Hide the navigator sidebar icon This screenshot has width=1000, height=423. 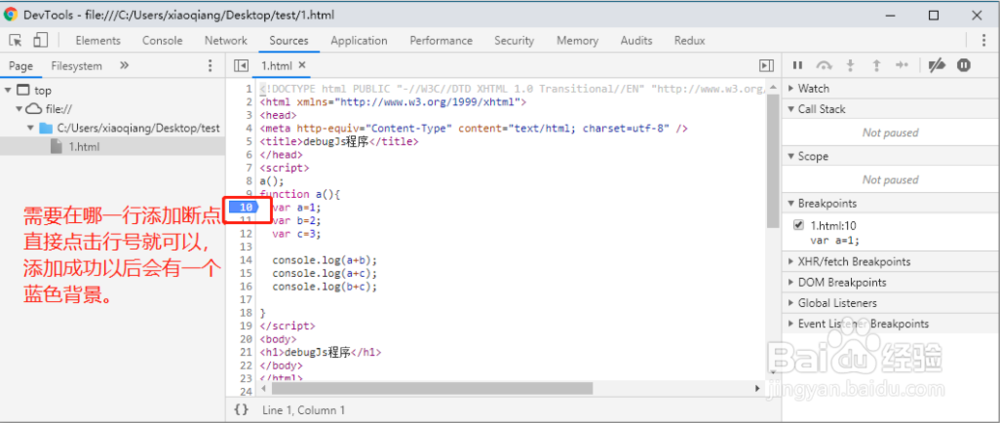(x=240, y=66)
